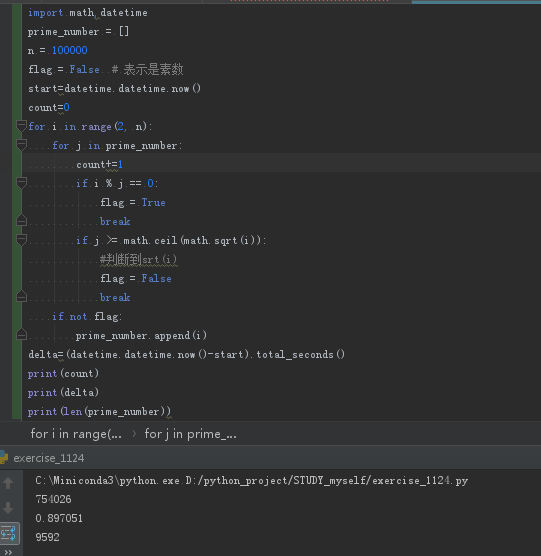Click console output value 9592
The width and height of the screenshot is (541, 556).
point(48,537)
